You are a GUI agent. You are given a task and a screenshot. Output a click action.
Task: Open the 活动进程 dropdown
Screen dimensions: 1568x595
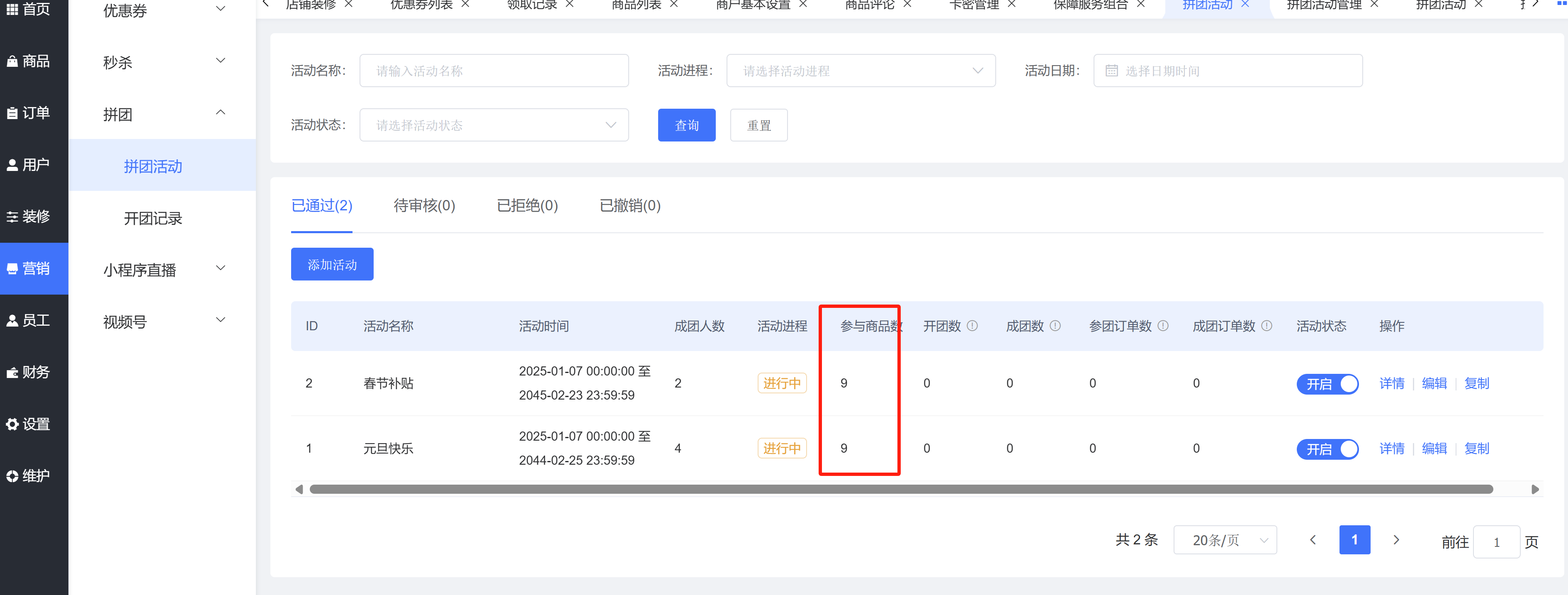(861, 71)
